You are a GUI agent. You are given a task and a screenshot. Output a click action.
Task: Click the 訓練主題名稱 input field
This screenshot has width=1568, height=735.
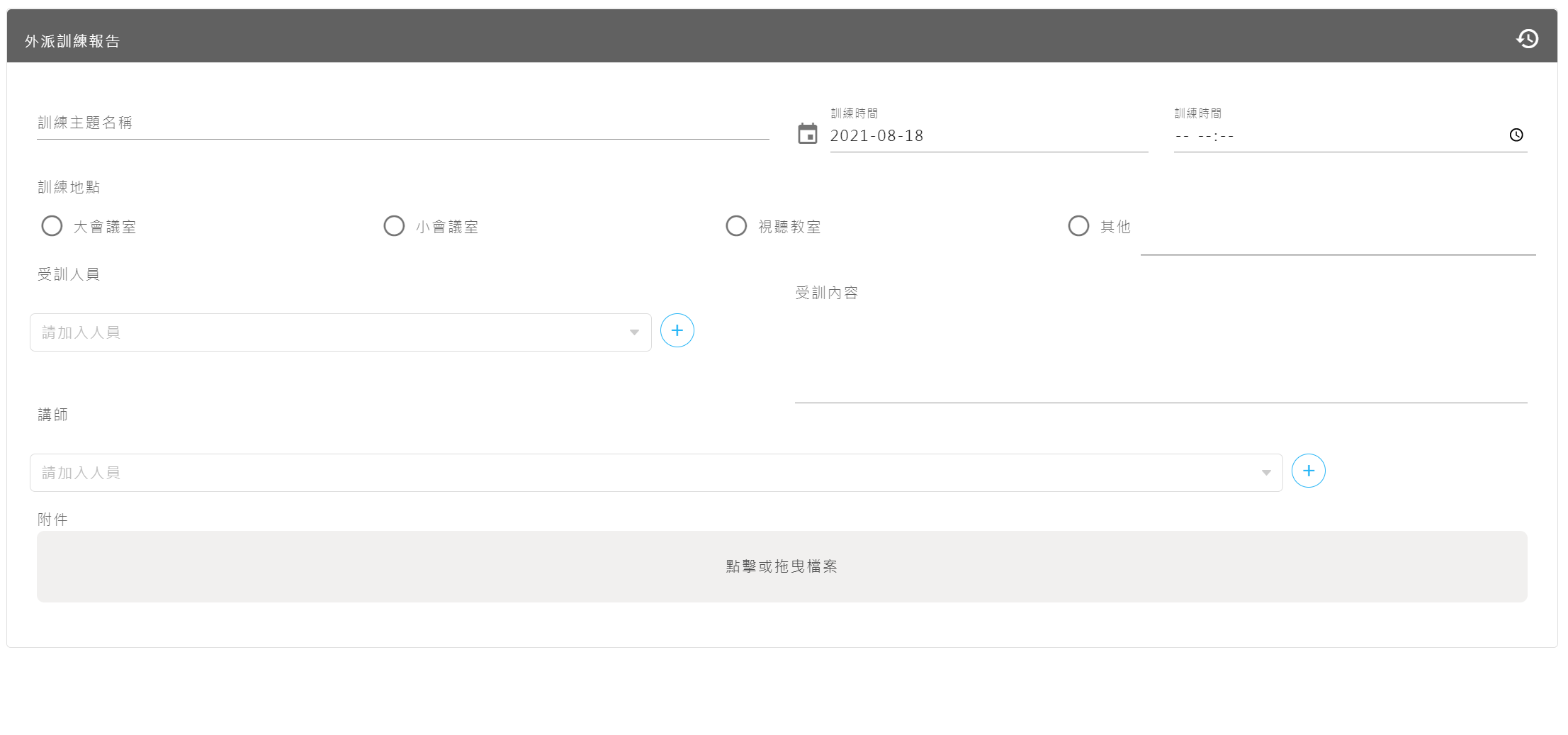click(402, 123)
